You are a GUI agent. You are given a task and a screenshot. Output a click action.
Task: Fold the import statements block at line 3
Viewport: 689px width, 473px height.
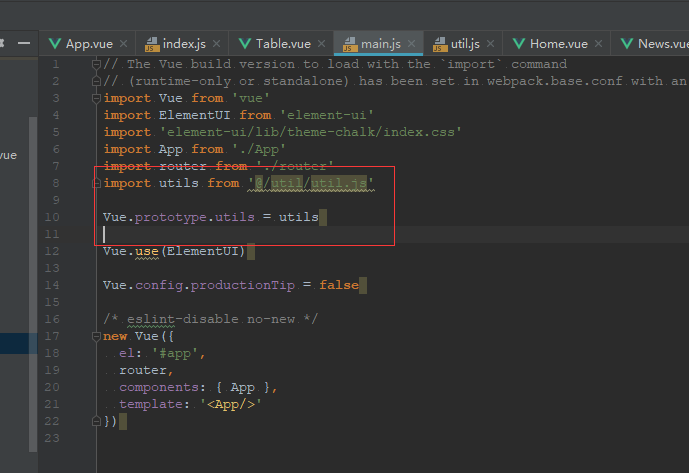98,99
